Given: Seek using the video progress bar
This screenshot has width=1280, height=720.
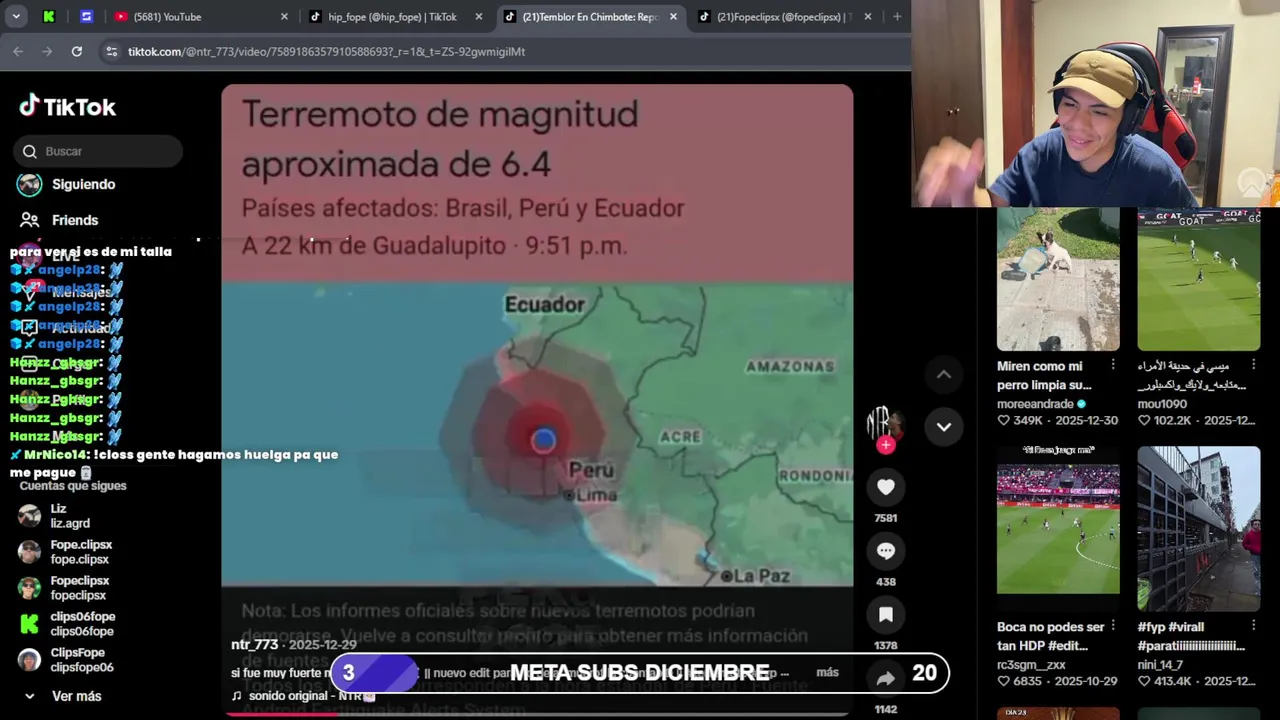Looking at the screenshot, I should point(537,715).
